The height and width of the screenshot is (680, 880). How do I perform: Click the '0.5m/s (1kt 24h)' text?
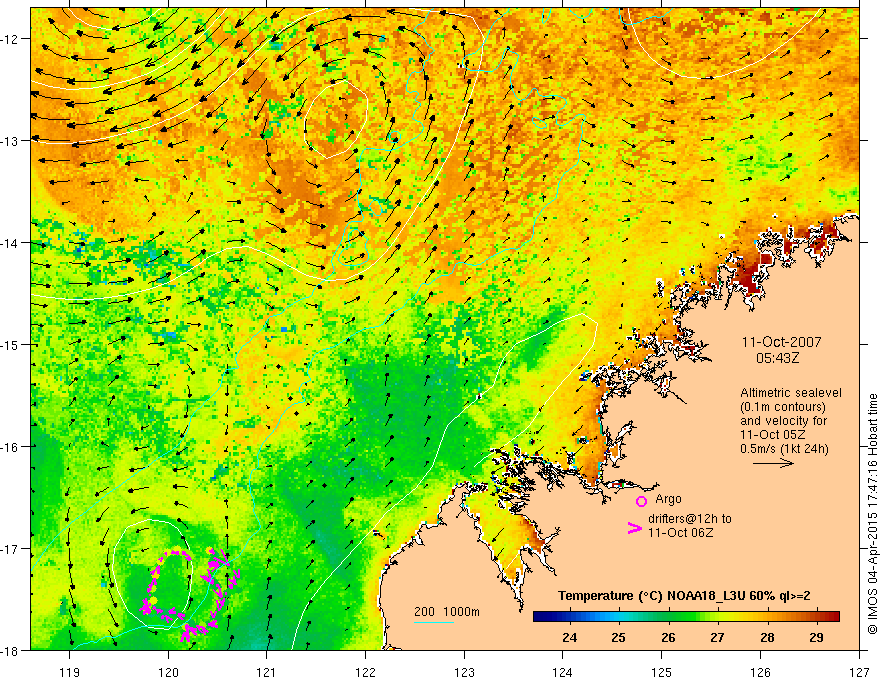click(x=784, y=449)
